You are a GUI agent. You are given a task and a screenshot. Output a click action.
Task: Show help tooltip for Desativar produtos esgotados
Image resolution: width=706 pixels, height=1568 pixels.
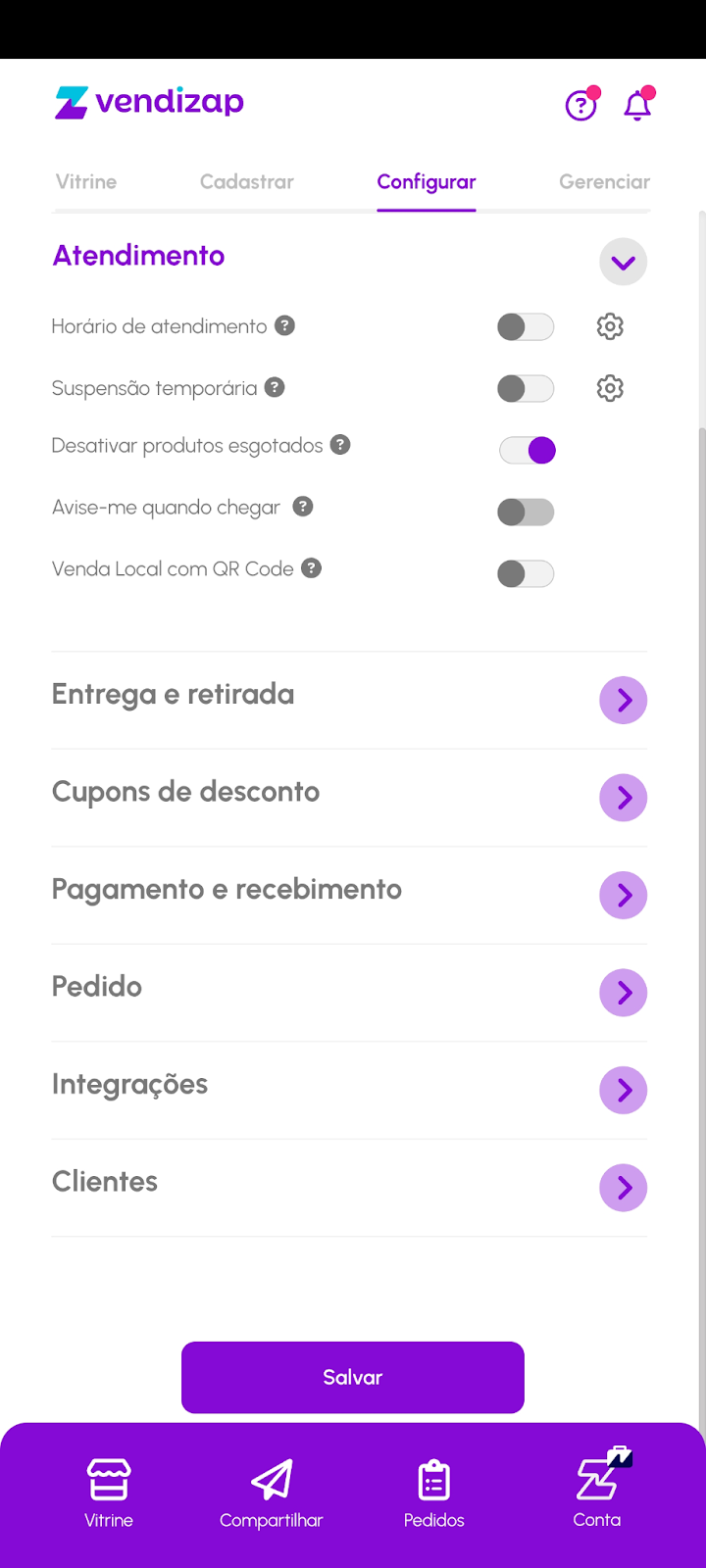tap(340, 445)
